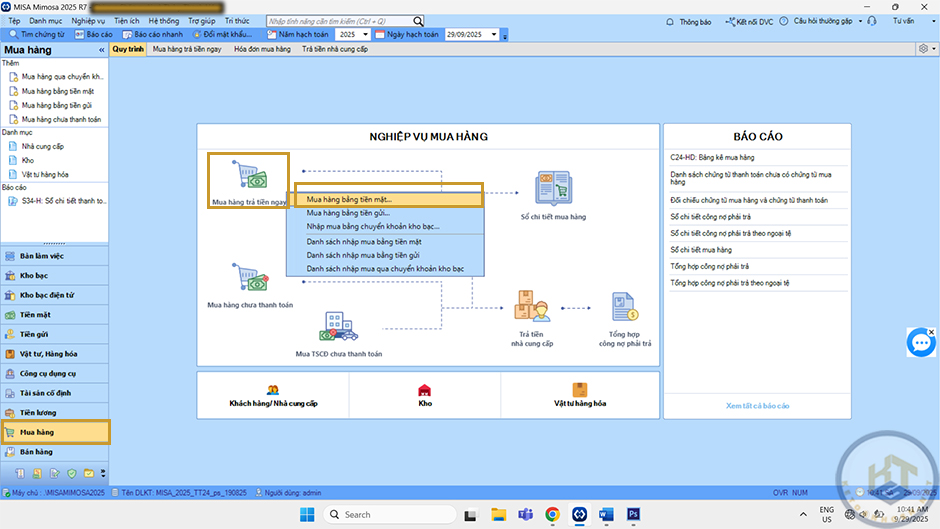Screen dimensions: 940x529
Task: Click the Tổng hợp công nợ phải trả icon
Action: click(625, 307)
